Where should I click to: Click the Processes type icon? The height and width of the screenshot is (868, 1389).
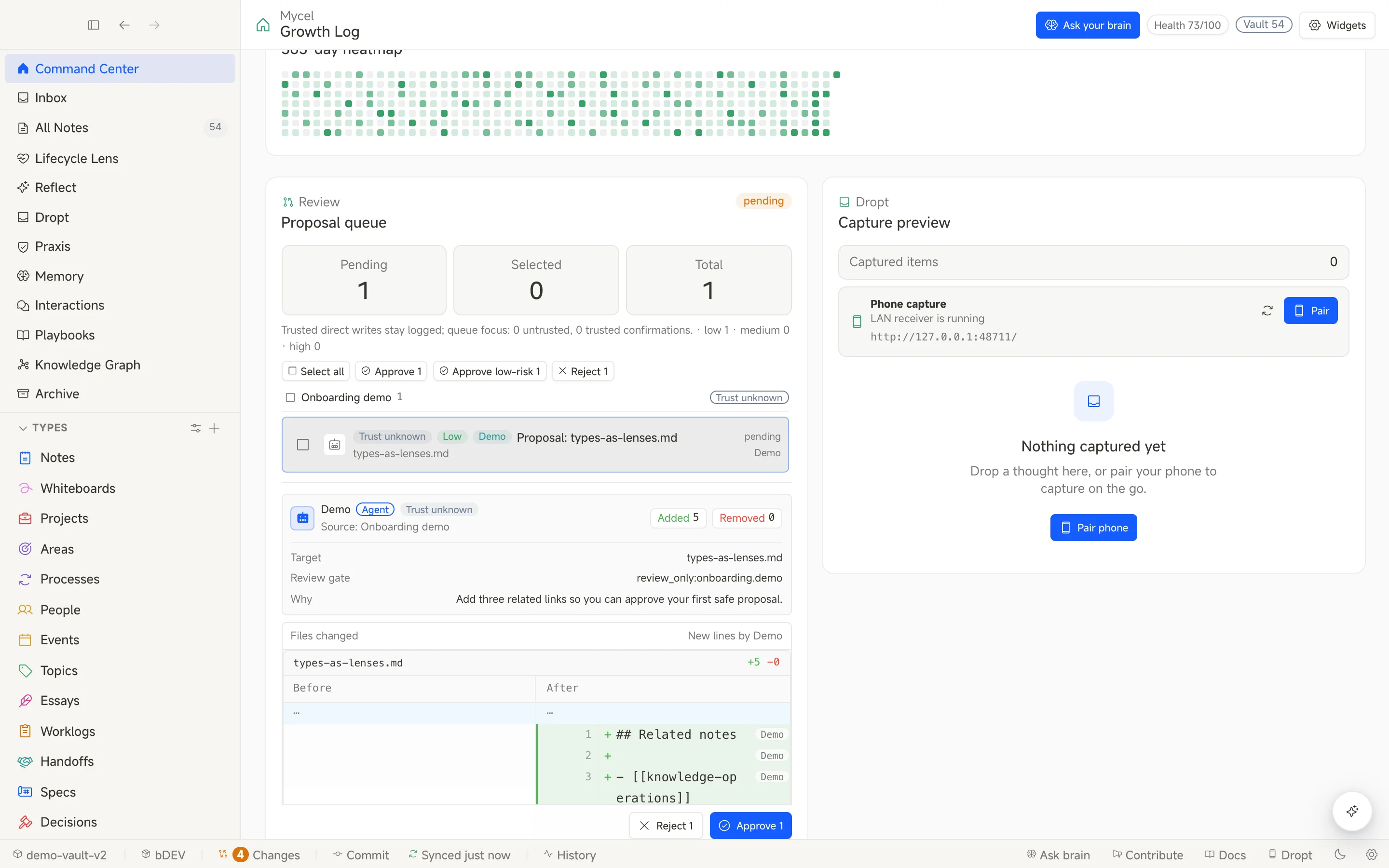point(25,579)
